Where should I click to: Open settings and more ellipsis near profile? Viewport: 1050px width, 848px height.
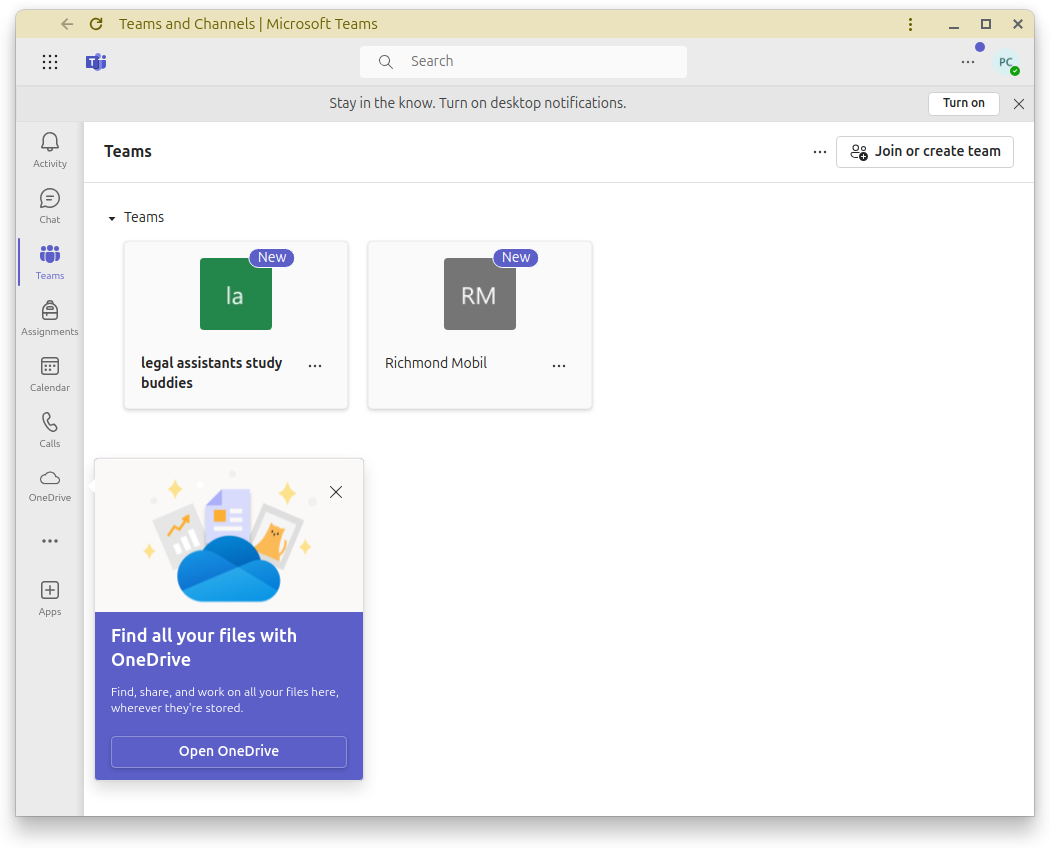click(x=968, y=62)
